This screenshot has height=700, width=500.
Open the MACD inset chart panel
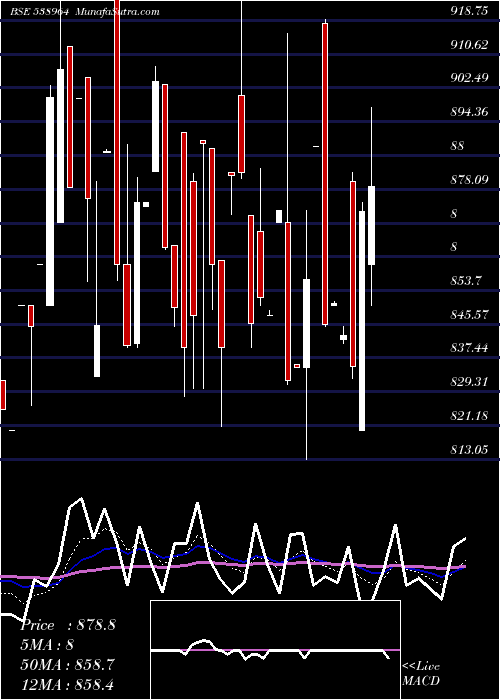click(x=275, y=650)
